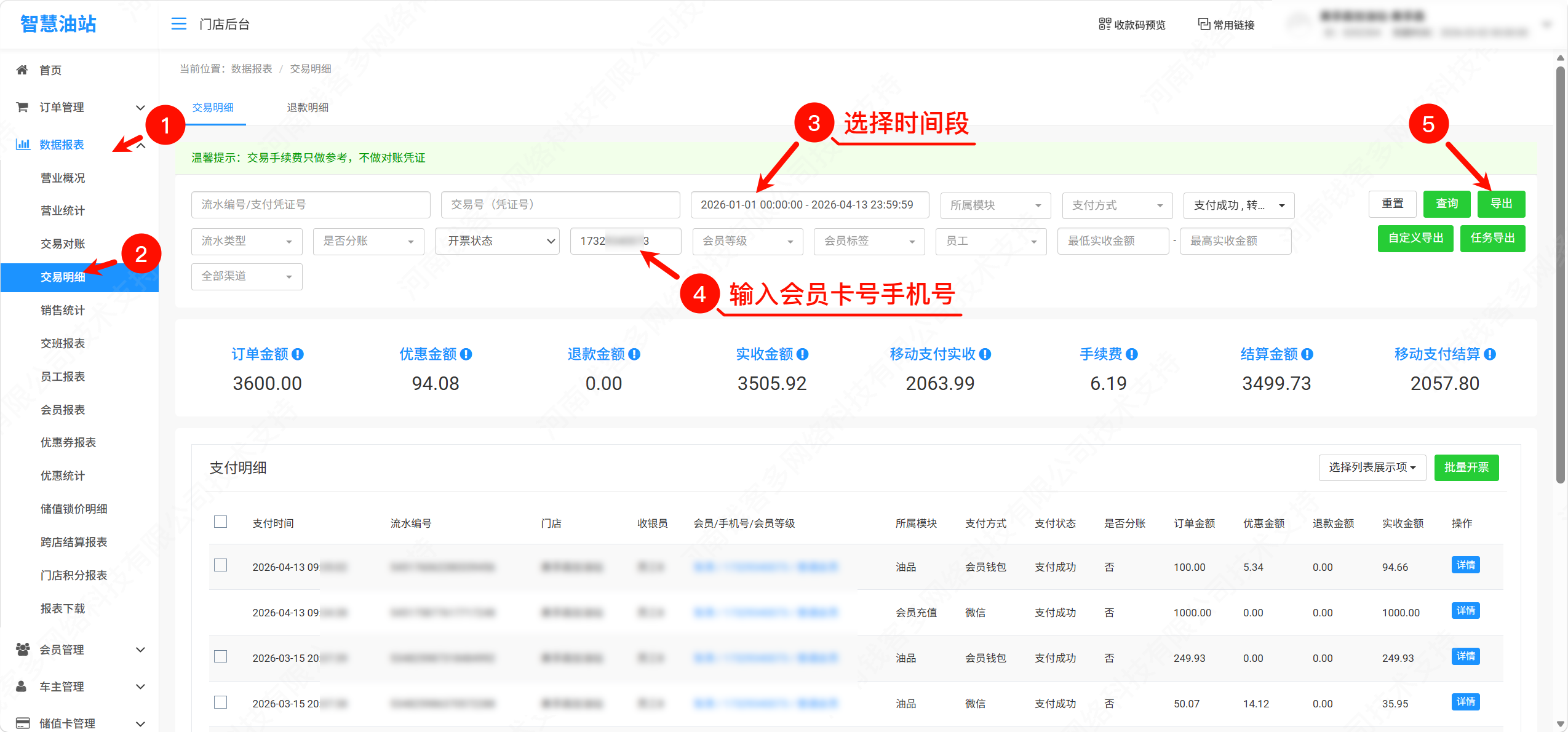Click the 常用链接 links icon
This screenshot has width=1568, height=732.
tap(1202, 24)
